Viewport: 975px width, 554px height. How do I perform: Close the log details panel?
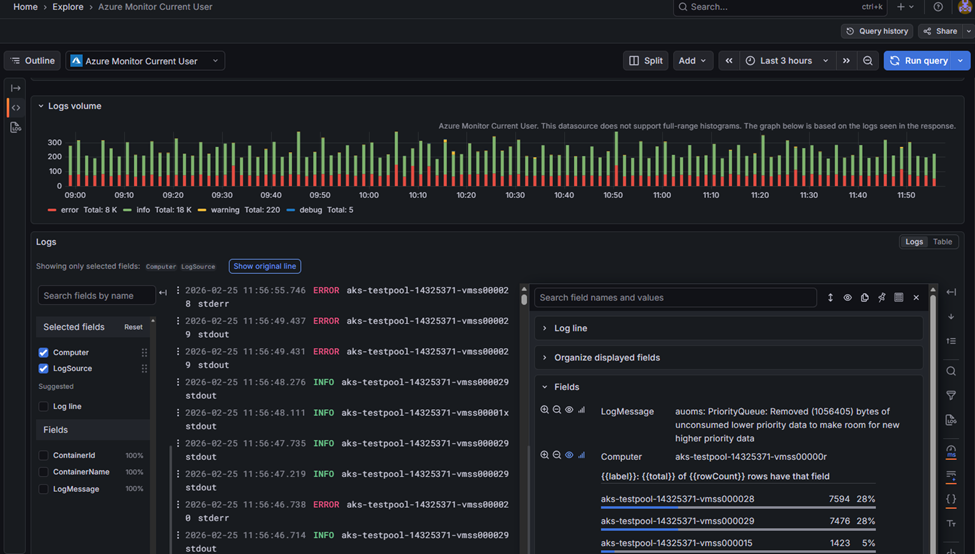915,298
